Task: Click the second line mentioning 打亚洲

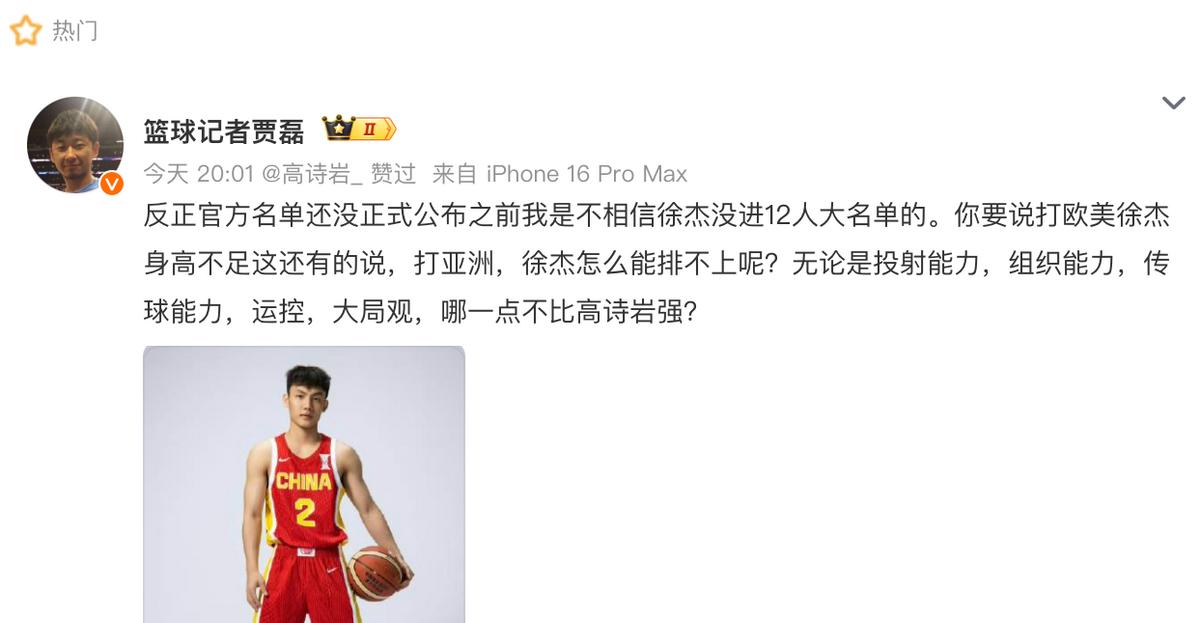Action: pyautogui.click(x=656, y=265)
